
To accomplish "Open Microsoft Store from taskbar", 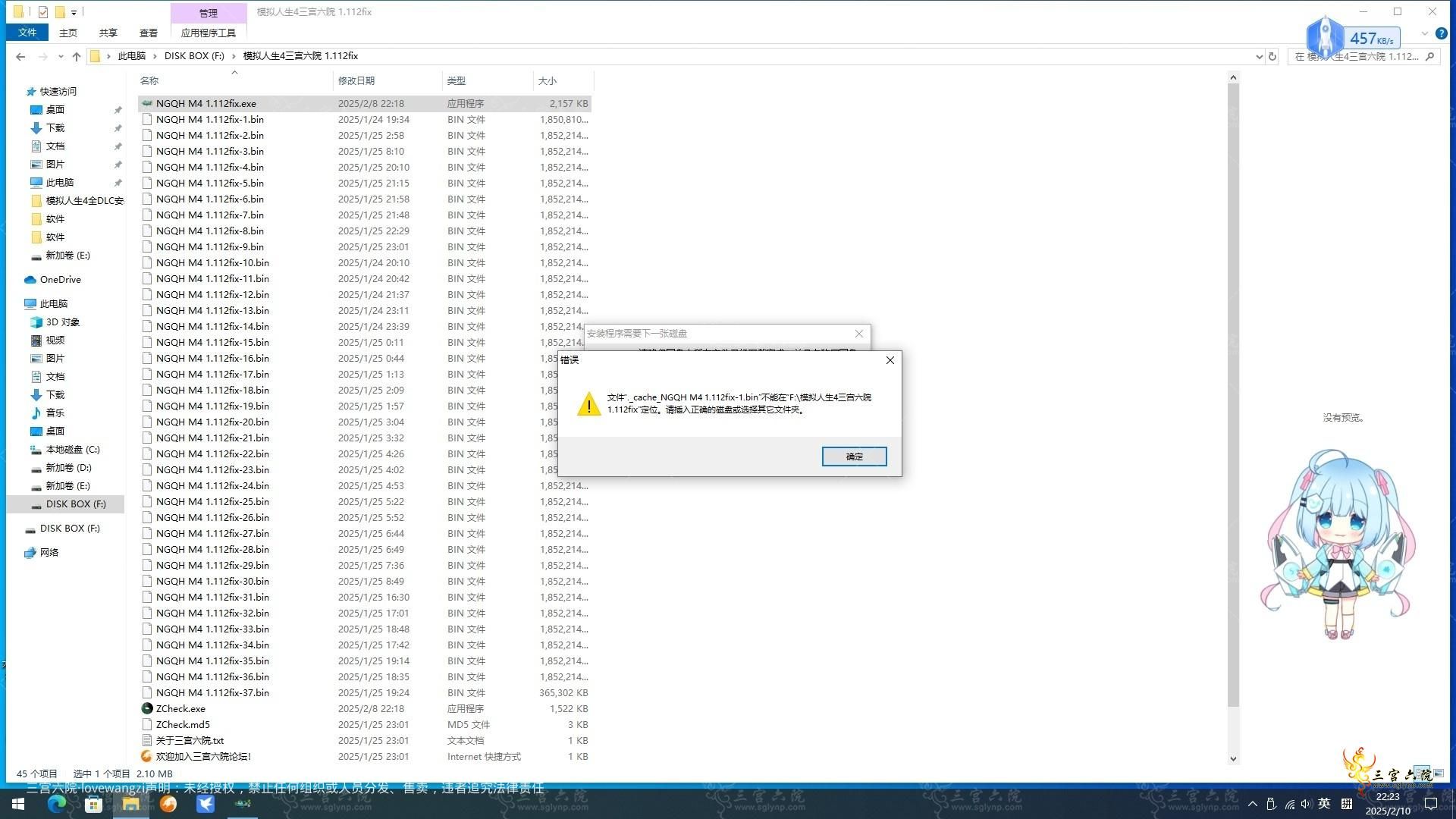I will [x=93, y=804].
